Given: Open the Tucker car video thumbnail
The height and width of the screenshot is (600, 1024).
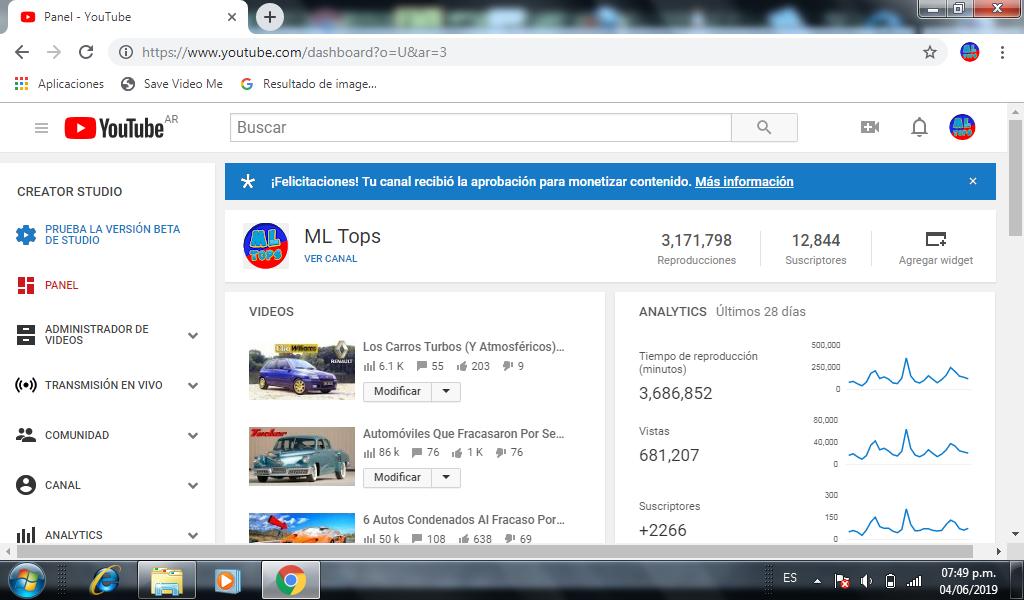Looking at the screenshot, I should click(302, 456).
